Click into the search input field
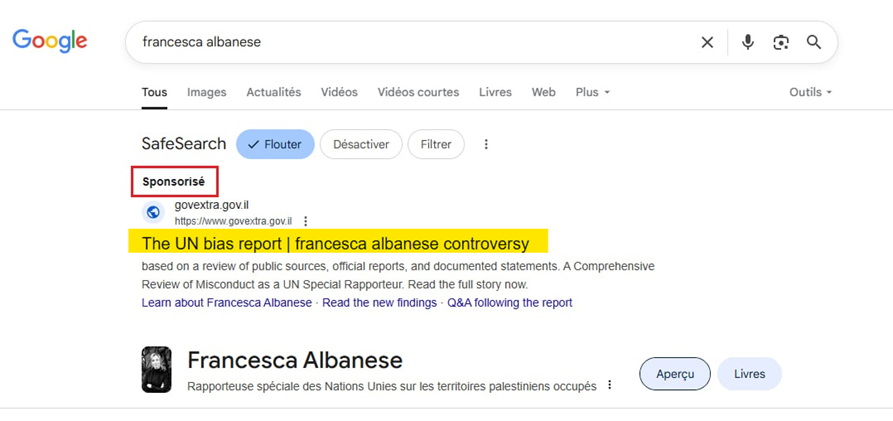 pos(400,42)
